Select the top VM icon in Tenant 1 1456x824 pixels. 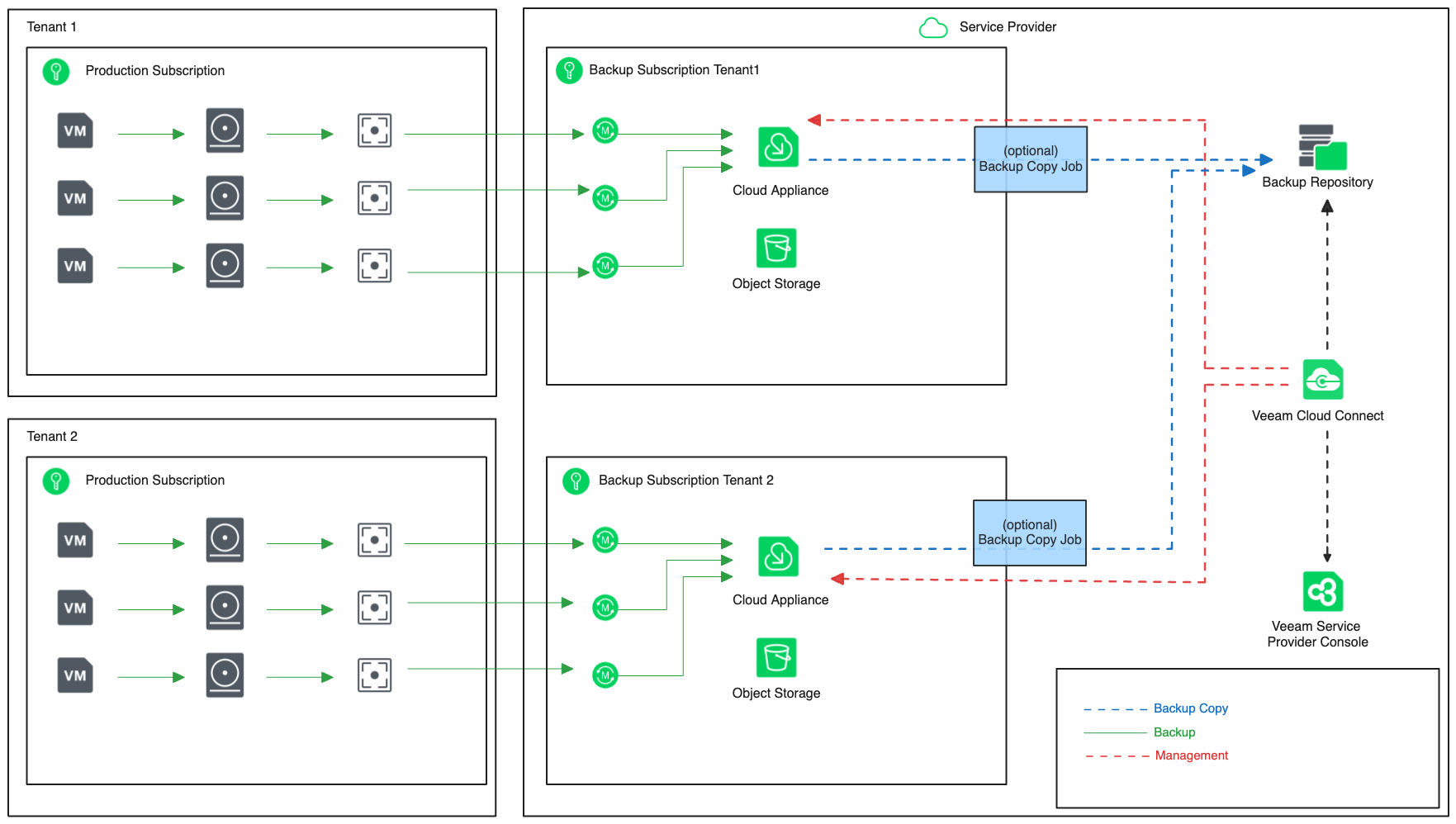(x=75, y=131)
